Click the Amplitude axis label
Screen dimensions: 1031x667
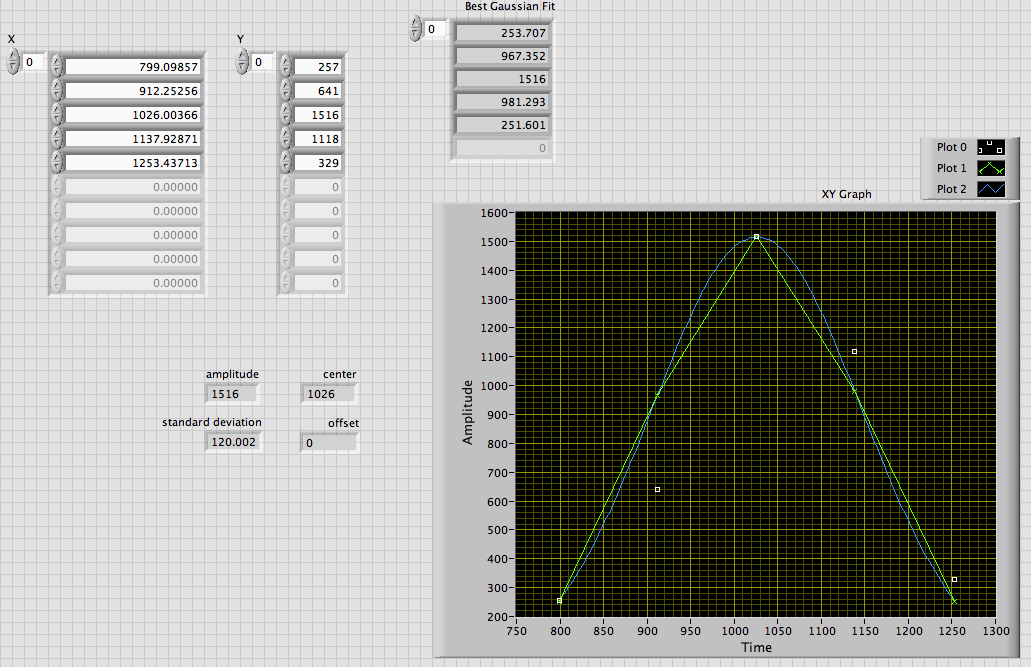click(x=468, y=412)
